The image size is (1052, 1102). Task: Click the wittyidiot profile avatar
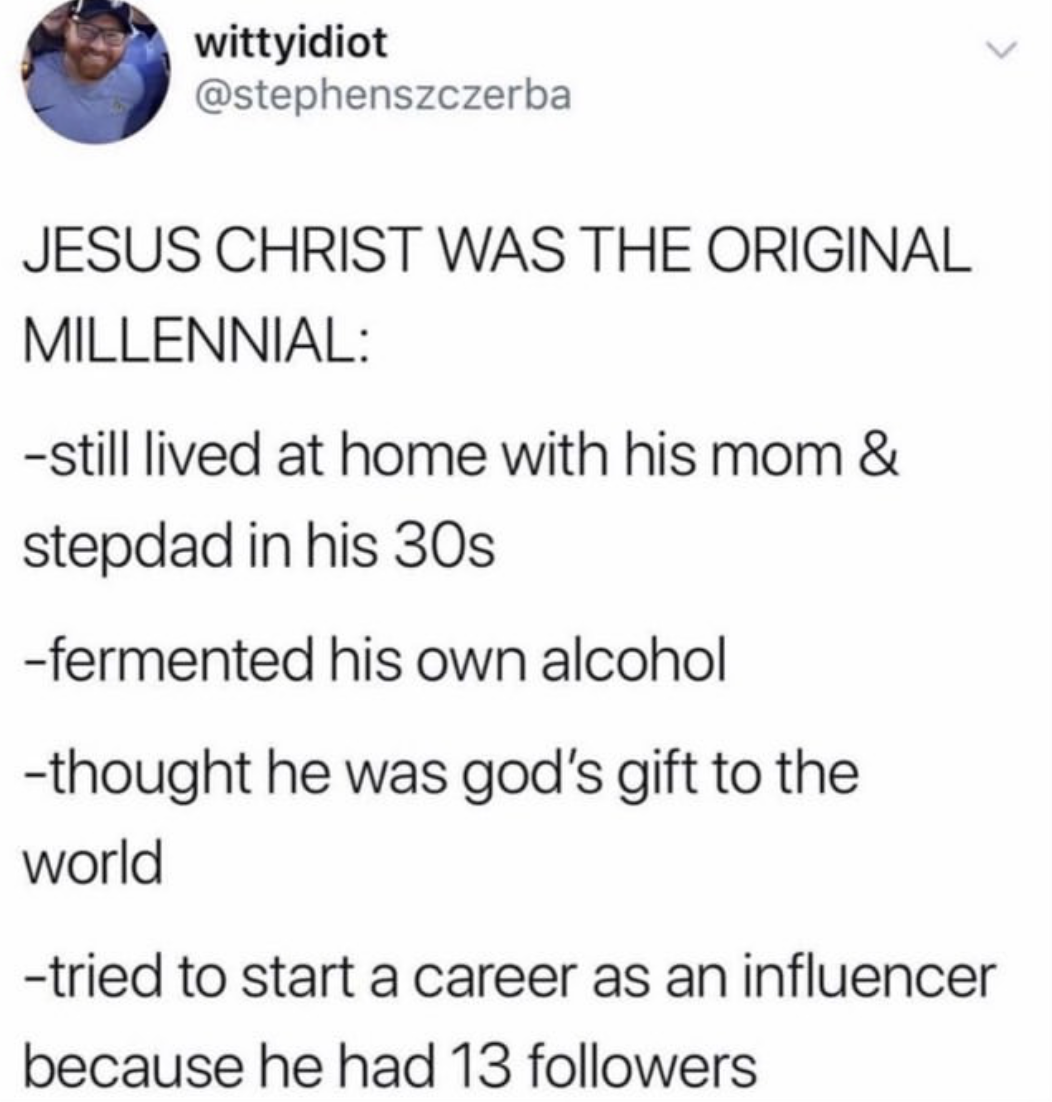[x=96, y=71]
